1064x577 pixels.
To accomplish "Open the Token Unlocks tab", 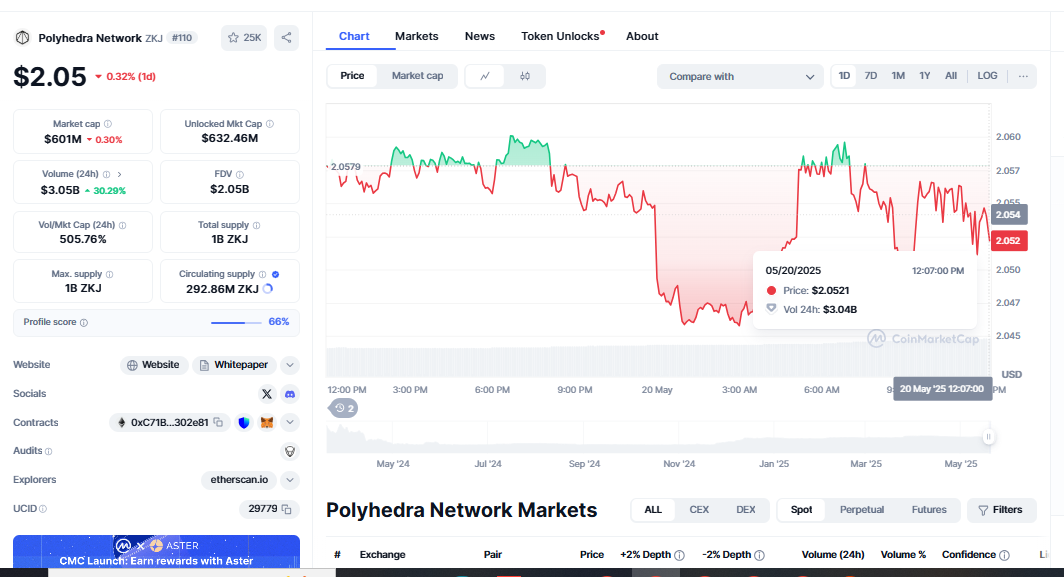I will (x=560, y=37).
